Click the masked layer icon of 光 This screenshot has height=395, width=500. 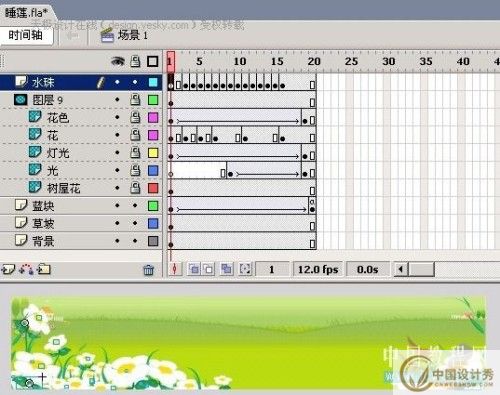tap(35, 170)
